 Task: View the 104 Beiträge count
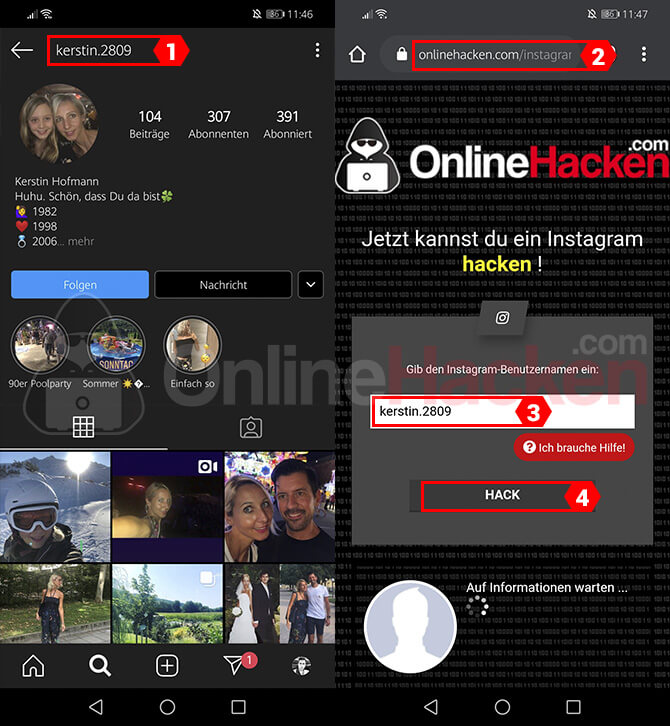[x=149, y=124]
